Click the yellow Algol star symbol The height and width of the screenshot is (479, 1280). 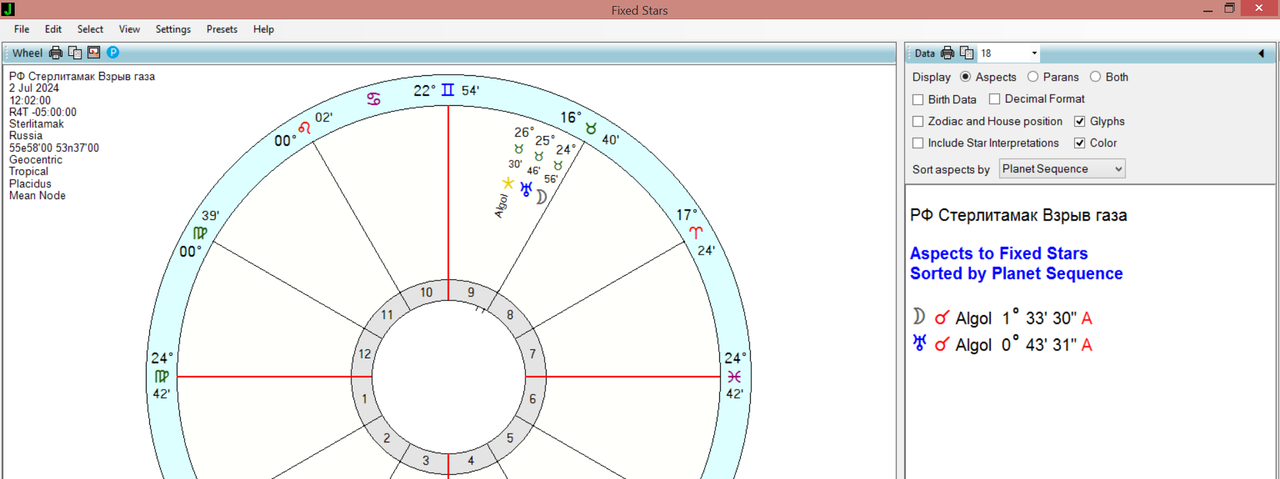pyautogui.click(x=508, y=183)
